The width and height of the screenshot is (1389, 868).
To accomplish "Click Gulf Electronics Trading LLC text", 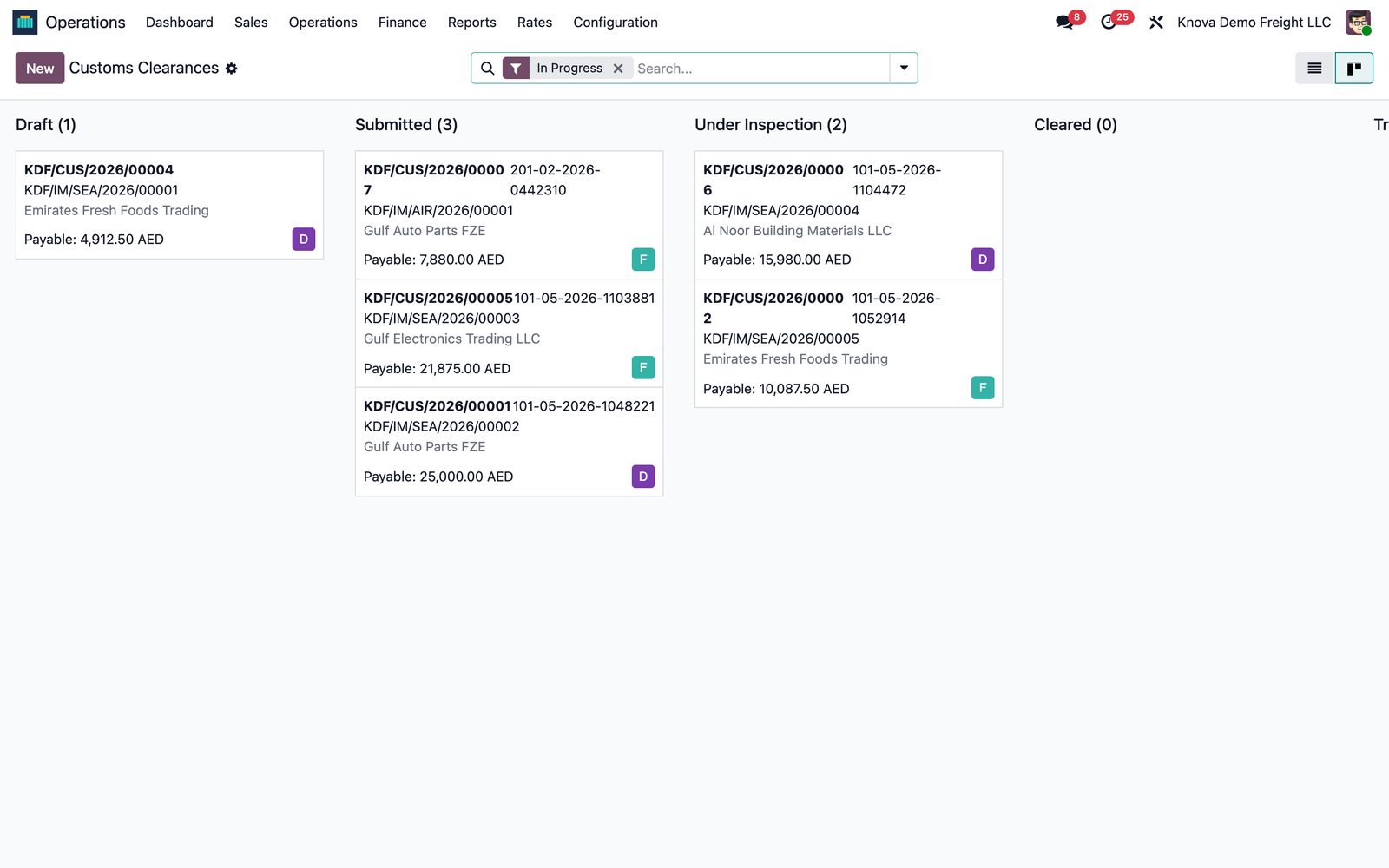I will [451, 339].
